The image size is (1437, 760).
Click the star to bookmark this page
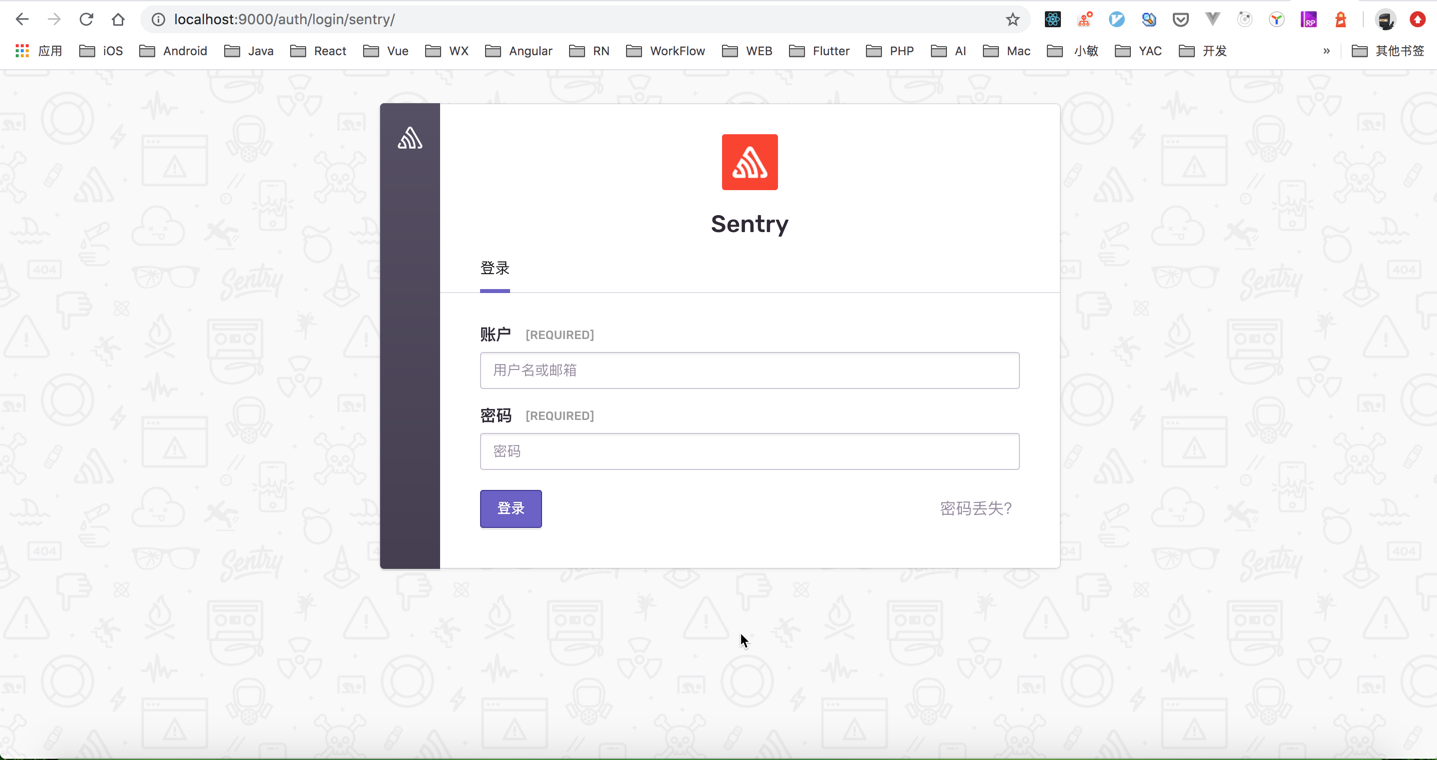1013,19
